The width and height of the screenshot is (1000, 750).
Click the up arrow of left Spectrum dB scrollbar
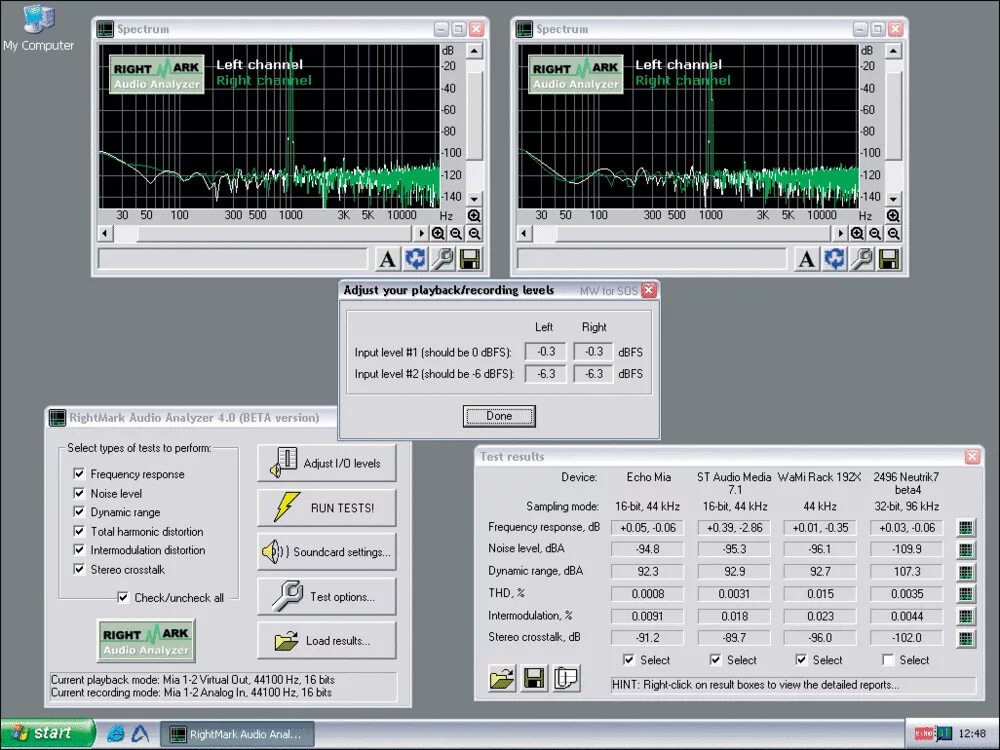474,51
